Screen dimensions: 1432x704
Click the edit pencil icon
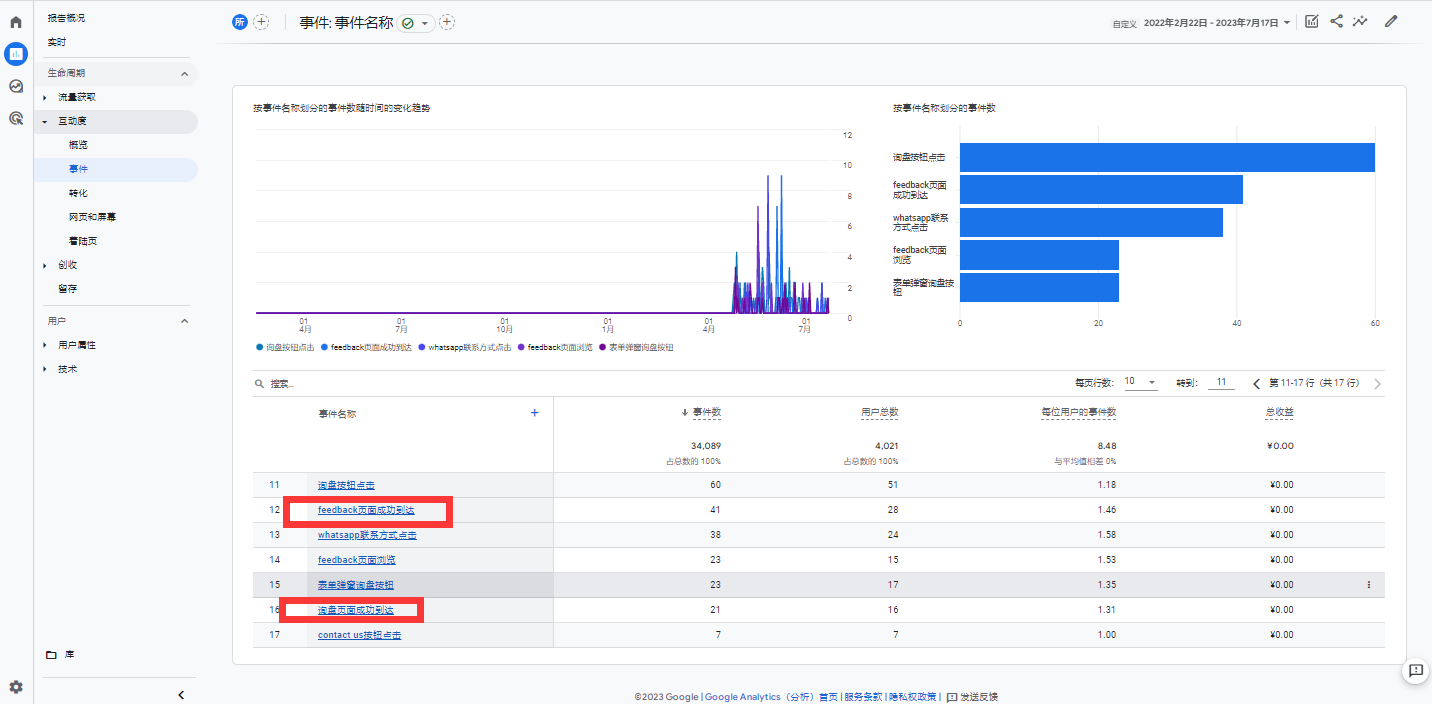[1391, 21]
